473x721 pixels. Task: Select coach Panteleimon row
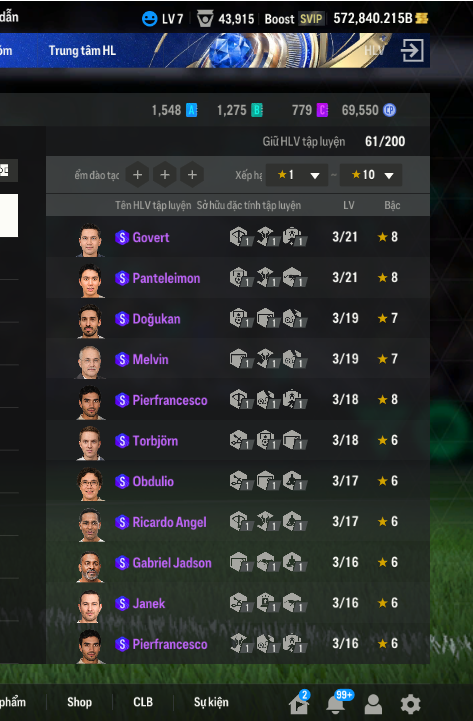pyautogui.click(x=238, y=278)
